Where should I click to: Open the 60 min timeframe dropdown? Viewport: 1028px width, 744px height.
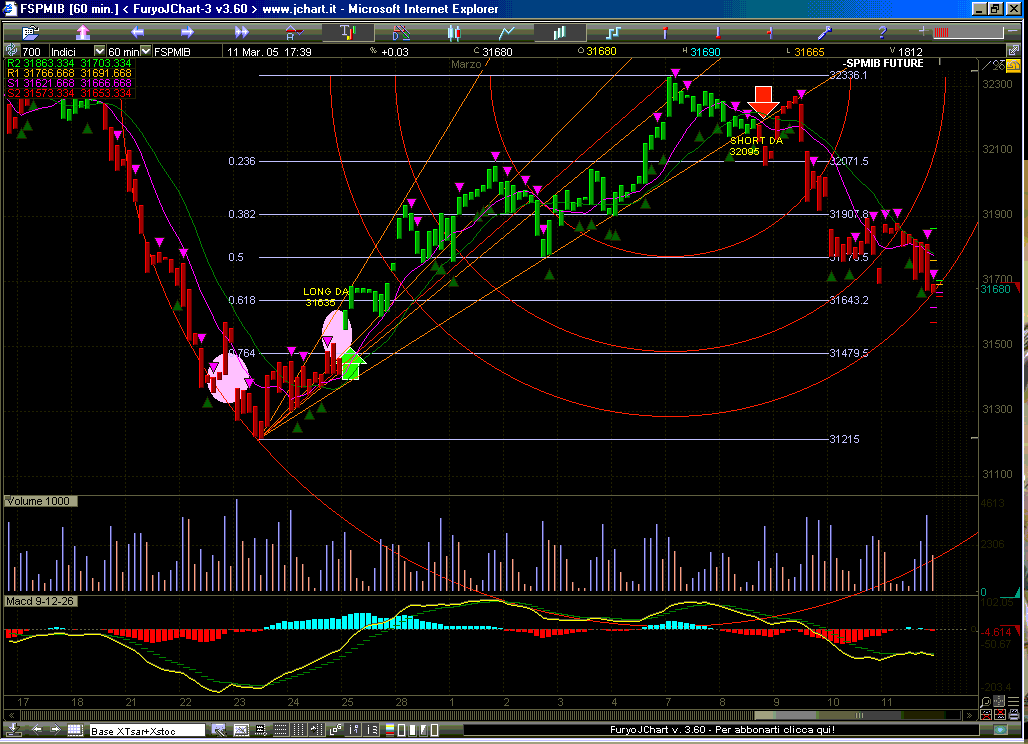[144, 51]
